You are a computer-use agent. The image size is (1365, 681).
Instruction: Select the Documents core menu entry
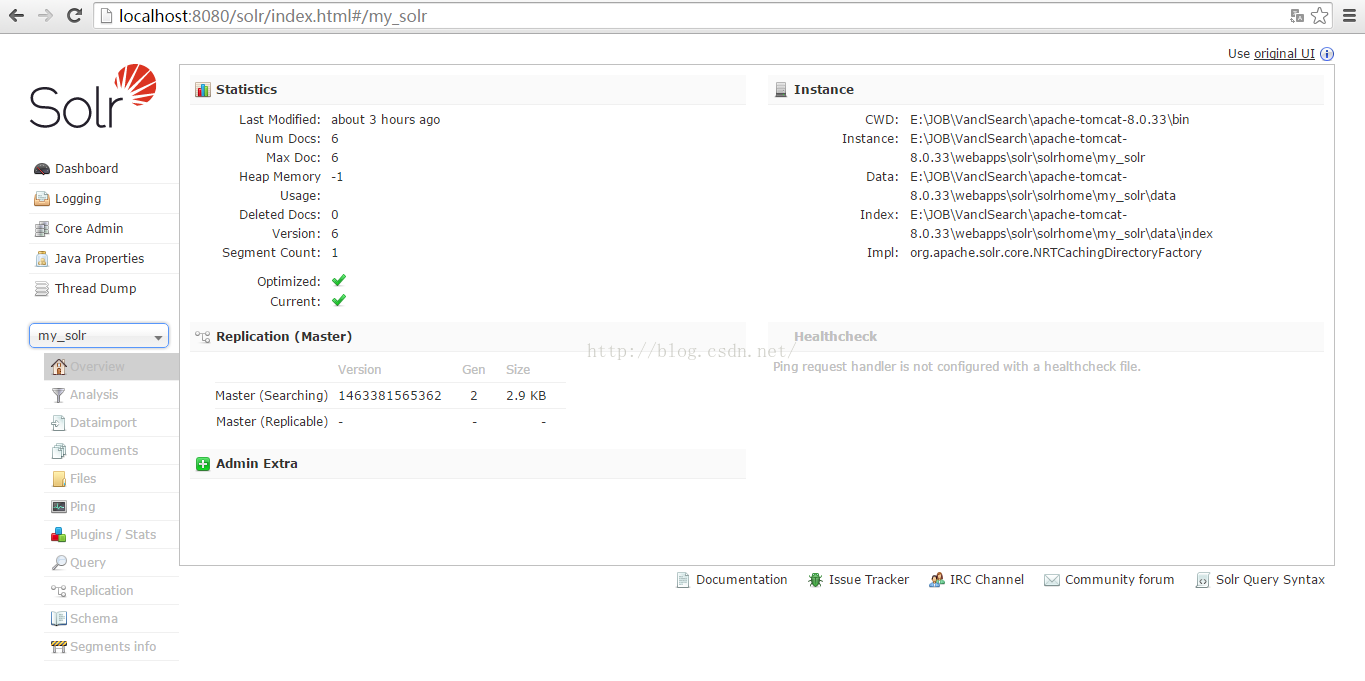(x=111, y=451)
